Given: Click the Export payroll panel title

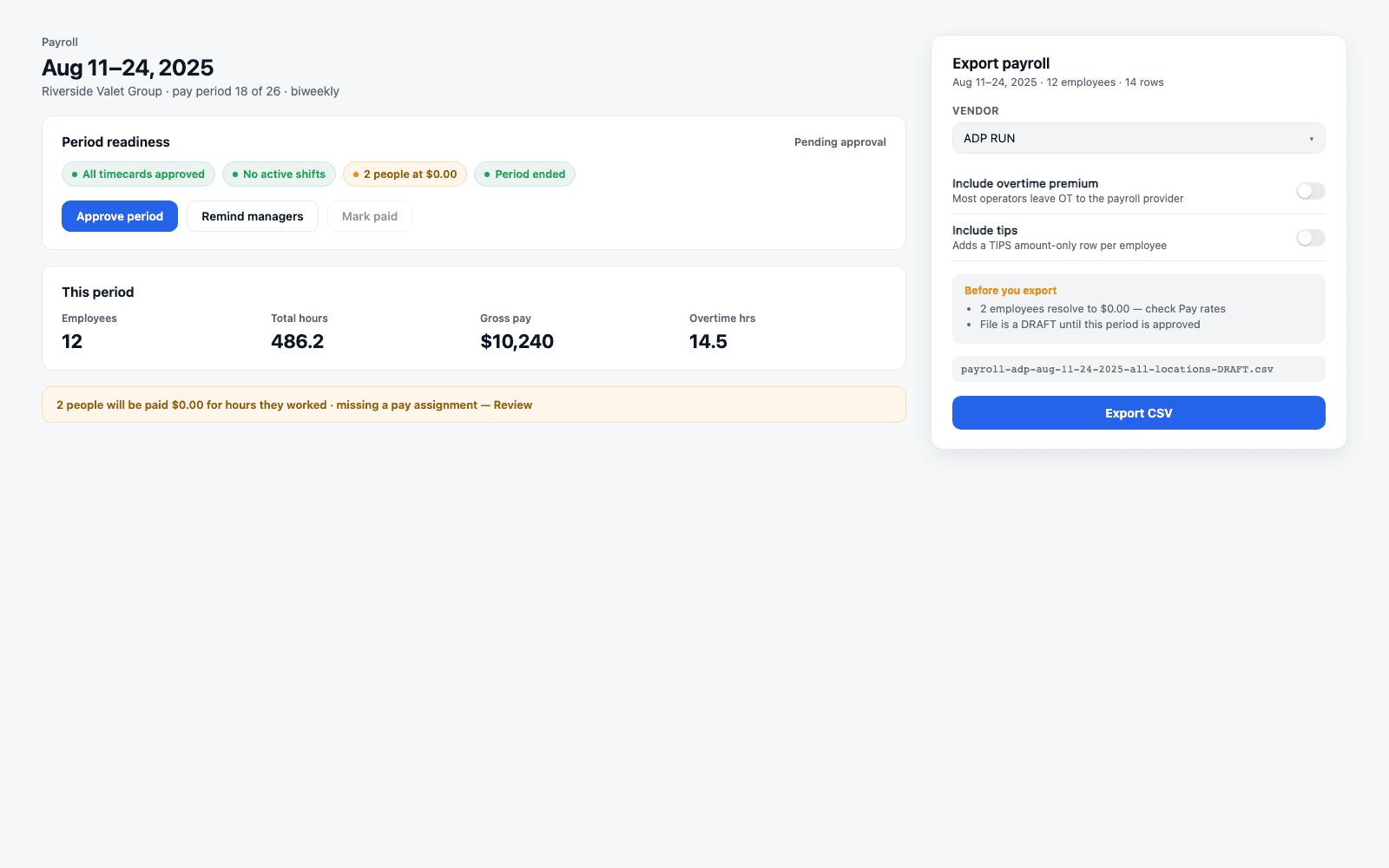Looking at the screenshot, I should (x=1001, y=63).
